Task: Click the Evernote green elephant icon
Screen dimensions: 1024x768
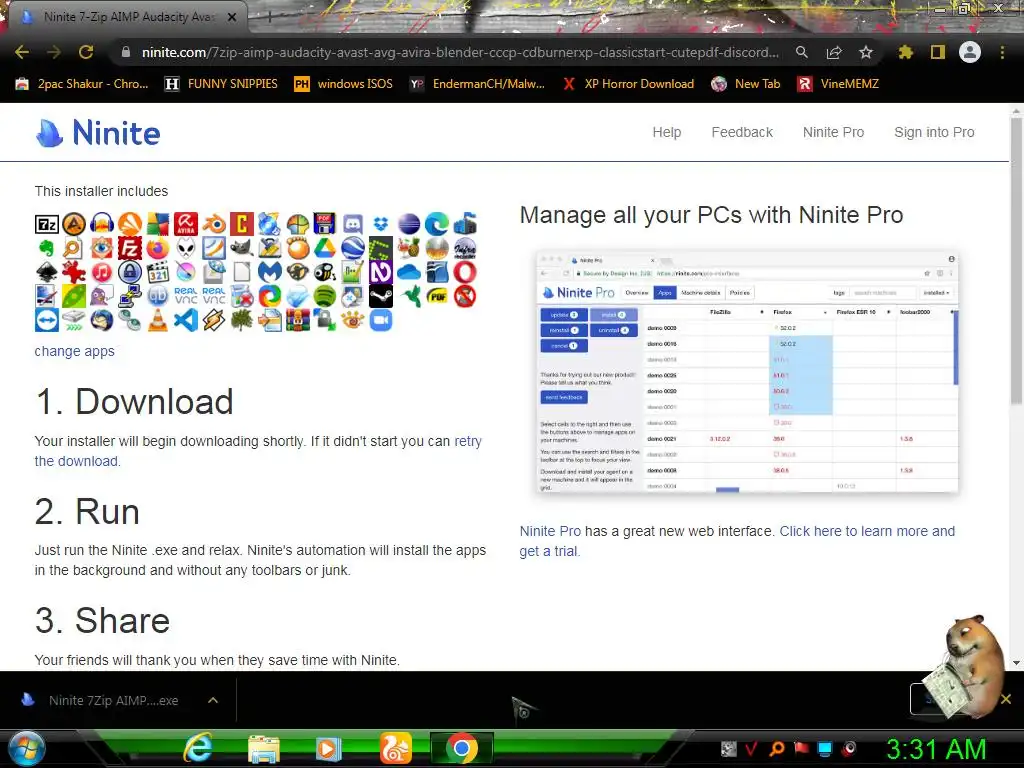Action: pos(46,249)
